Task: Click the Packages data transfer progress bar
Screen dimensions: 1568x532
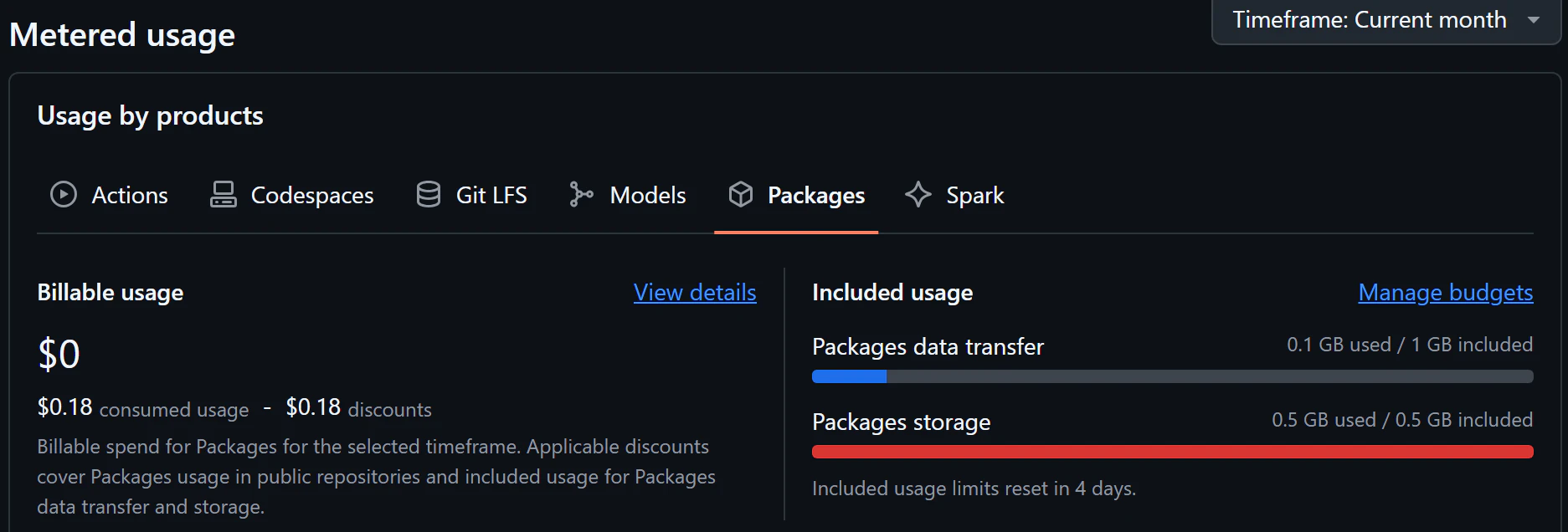Action: (1172, 376)
